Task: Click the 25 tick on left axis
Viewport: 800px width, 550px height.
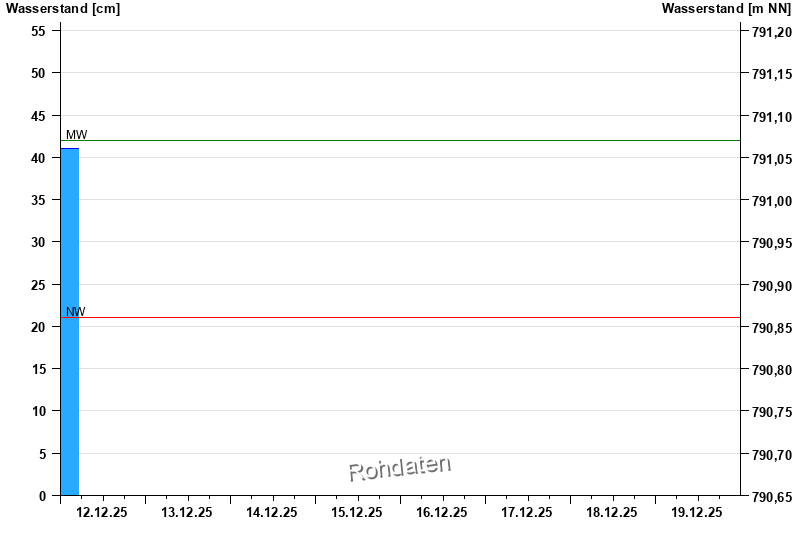Action: (x=38, y=285)
